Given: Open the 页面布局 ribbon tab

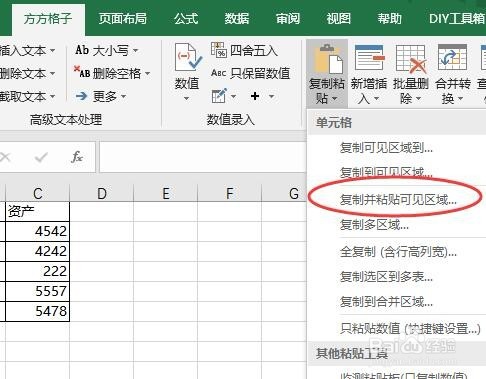Looking at the screenshot, I should (122, 19).
